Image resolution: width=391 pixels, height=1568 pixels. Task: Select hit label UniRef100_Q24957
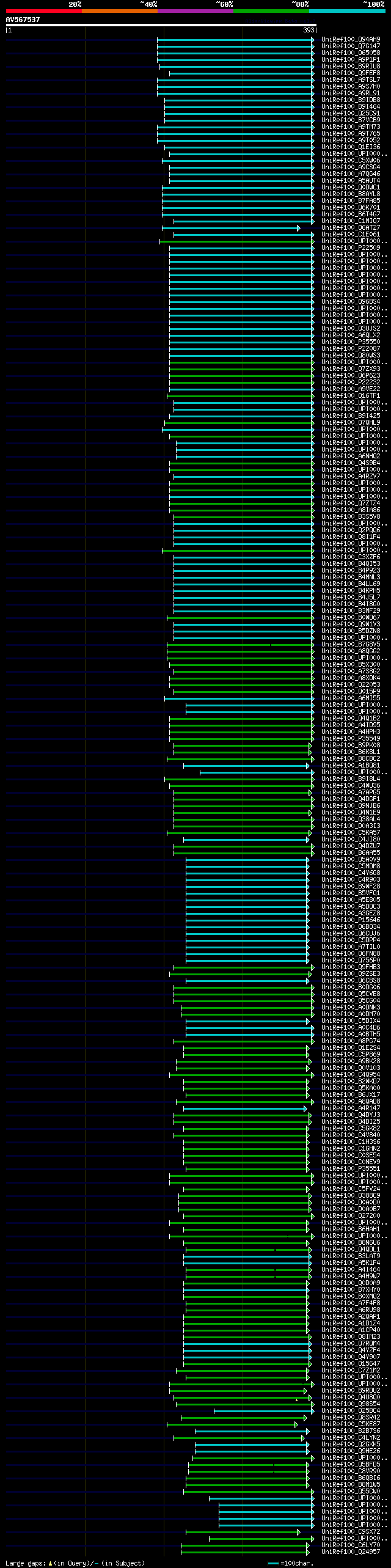click(351, 1552)
